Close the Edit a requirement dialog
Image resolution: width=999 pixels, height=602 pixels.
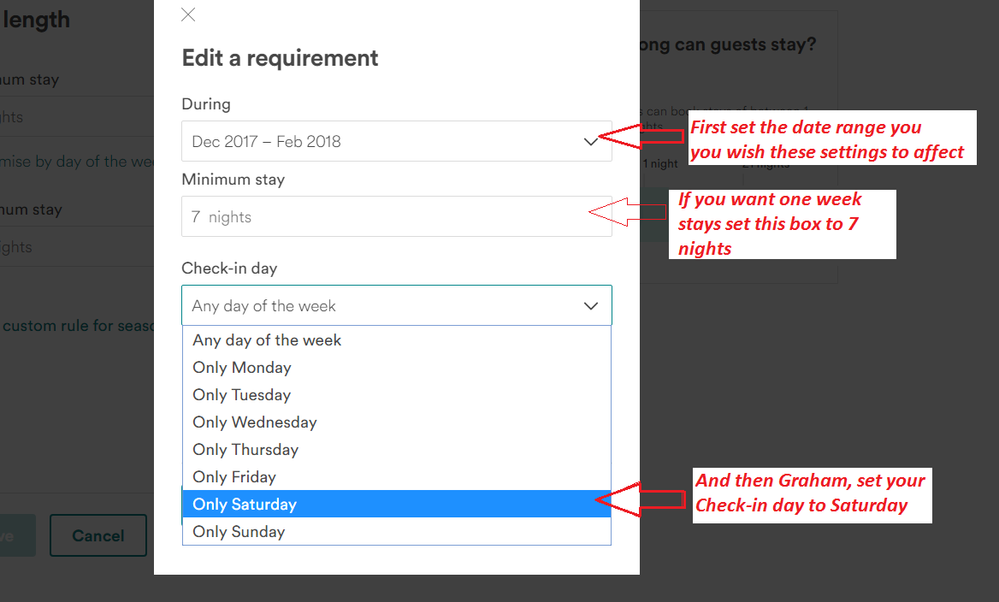tap(188, 15)
